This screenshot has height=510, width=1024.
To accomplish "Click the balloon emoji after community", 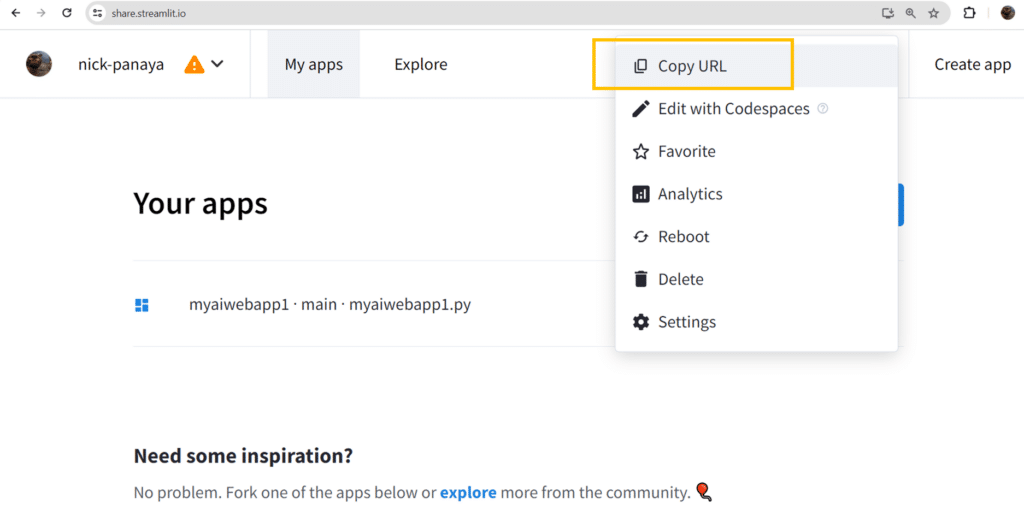I will point(702,491).
